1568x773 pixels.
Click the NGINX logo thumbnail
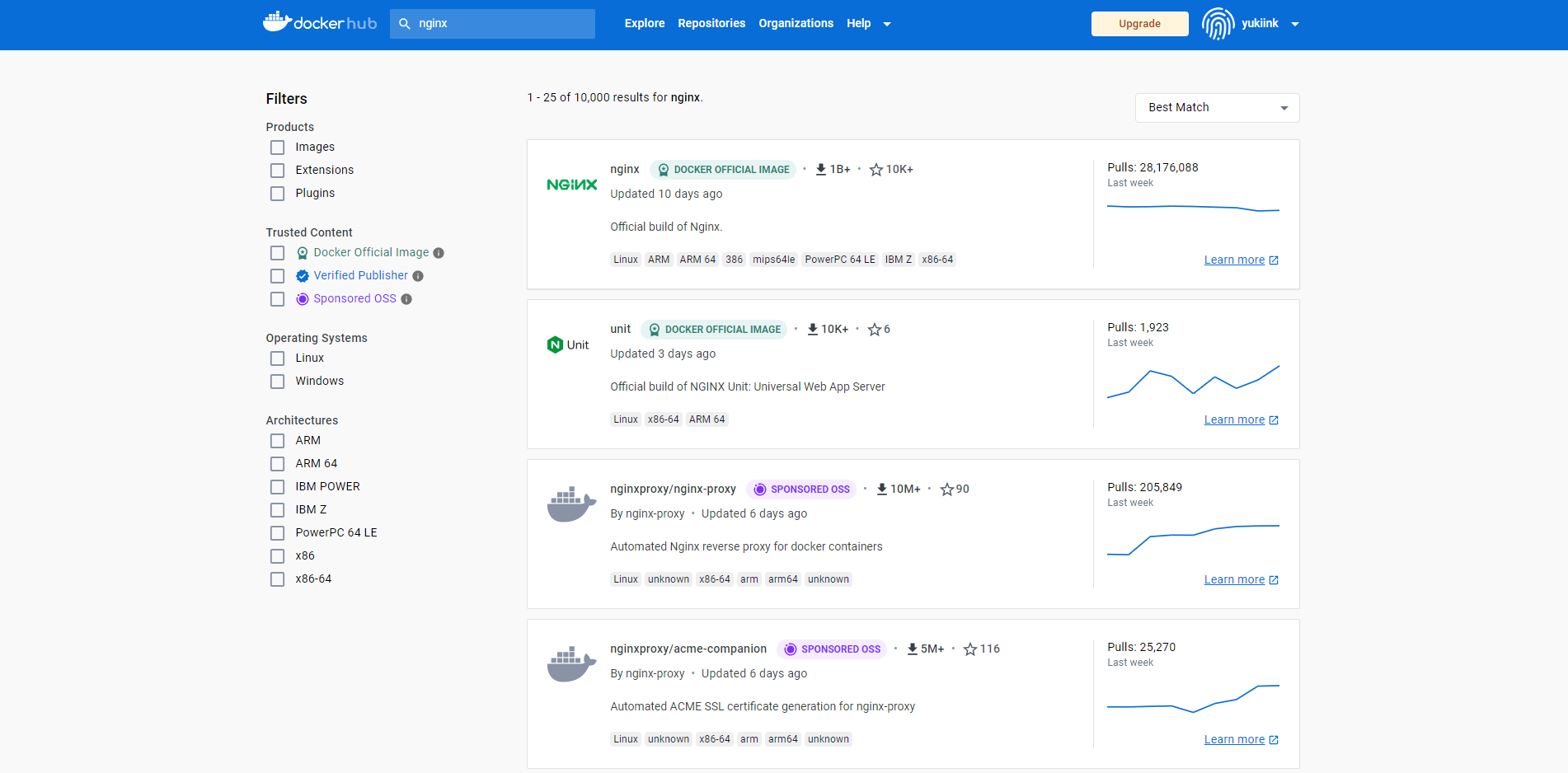click(x=572, y=185)
